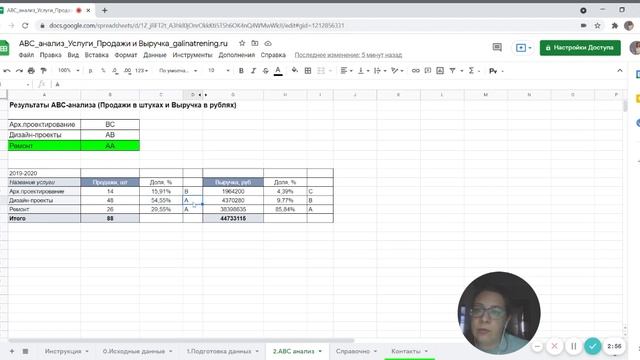Open horizontal align dropdown

point(347,71)
